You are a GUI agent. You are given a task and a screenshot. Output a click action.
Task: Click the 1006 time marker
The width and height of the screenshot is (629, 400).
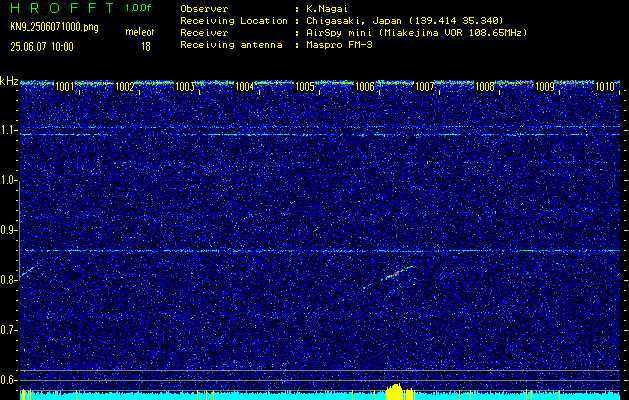coord(365,87)
